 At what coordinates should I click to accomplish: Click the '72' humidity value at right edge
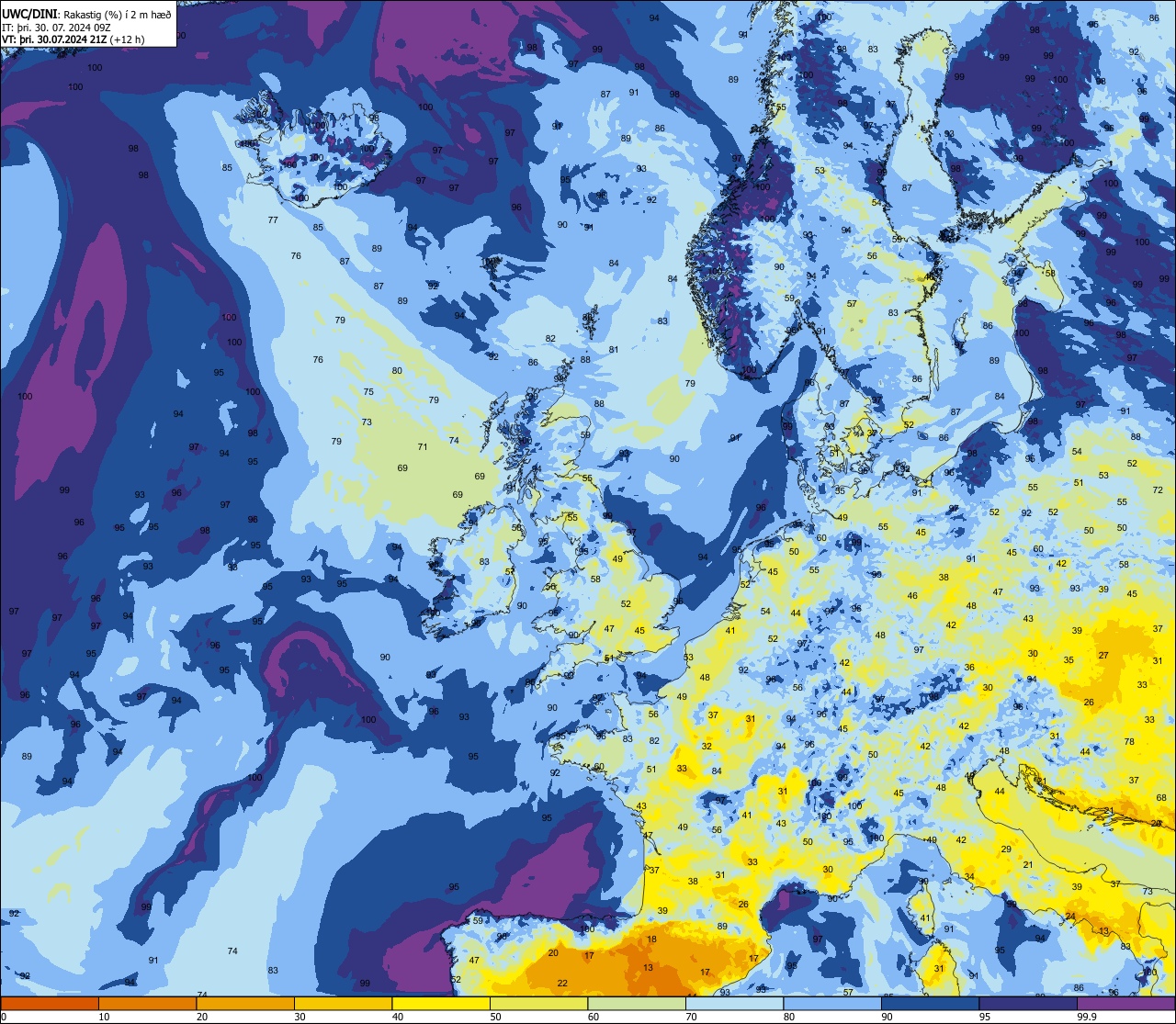click(x=1158, y=490)
